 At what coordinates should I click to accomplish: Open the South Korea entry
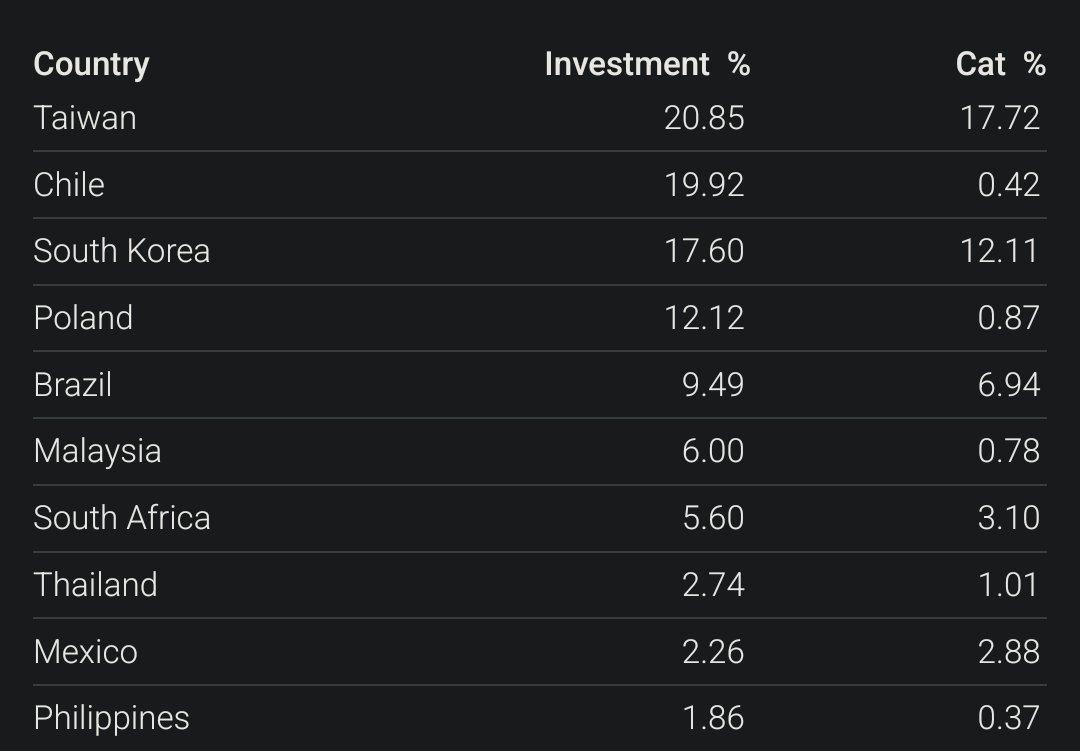121,251
